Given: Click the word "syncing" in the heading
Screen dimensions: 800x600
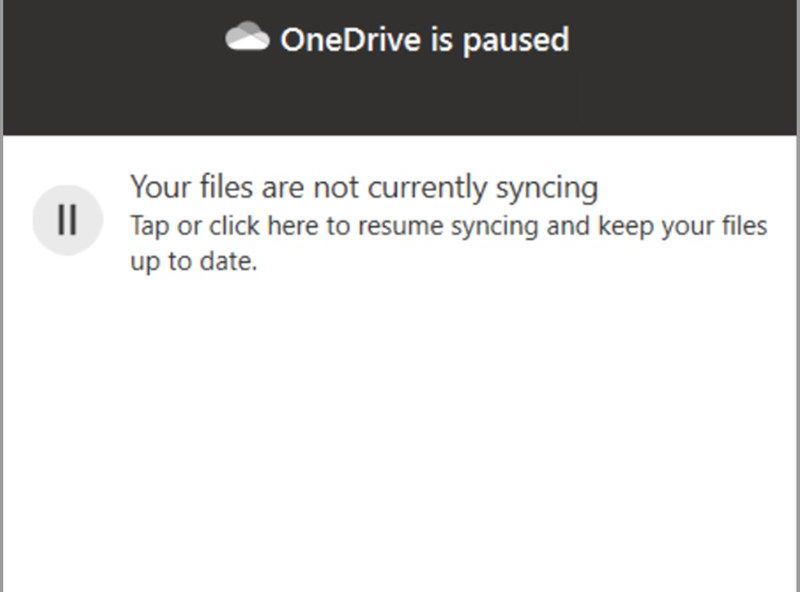Looking at the screenshot, I should point(547,189).
